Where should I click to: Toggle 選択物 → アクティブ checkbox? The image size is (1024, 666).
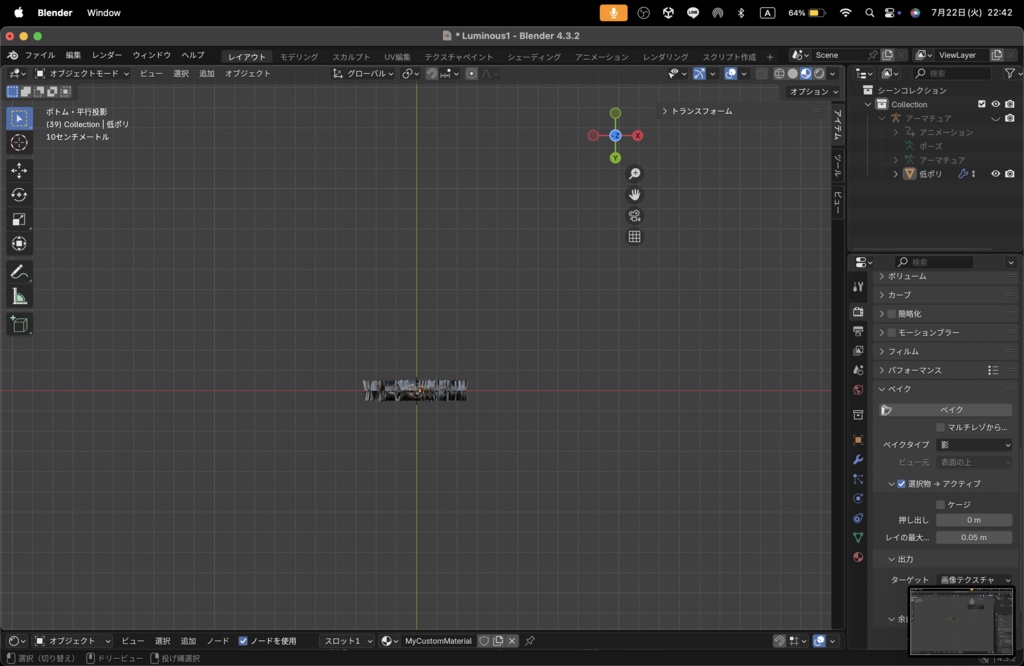[901, 484]
